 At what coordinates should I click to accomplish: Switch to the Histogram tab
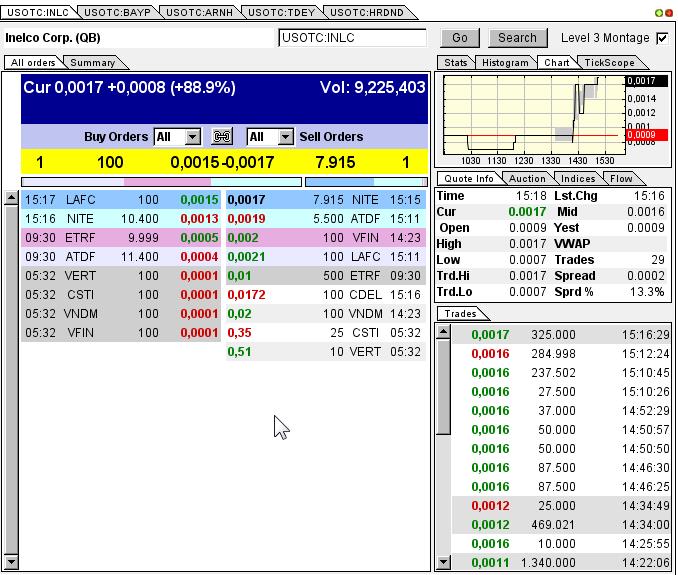pos(505,63)
